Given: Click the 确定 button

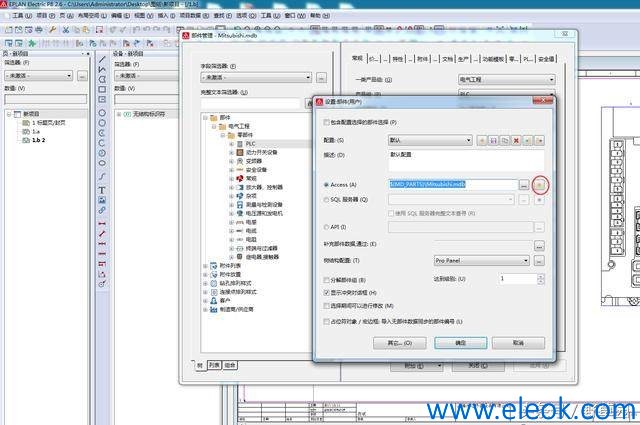Looking at the screenshot, I should click(461, 343).
